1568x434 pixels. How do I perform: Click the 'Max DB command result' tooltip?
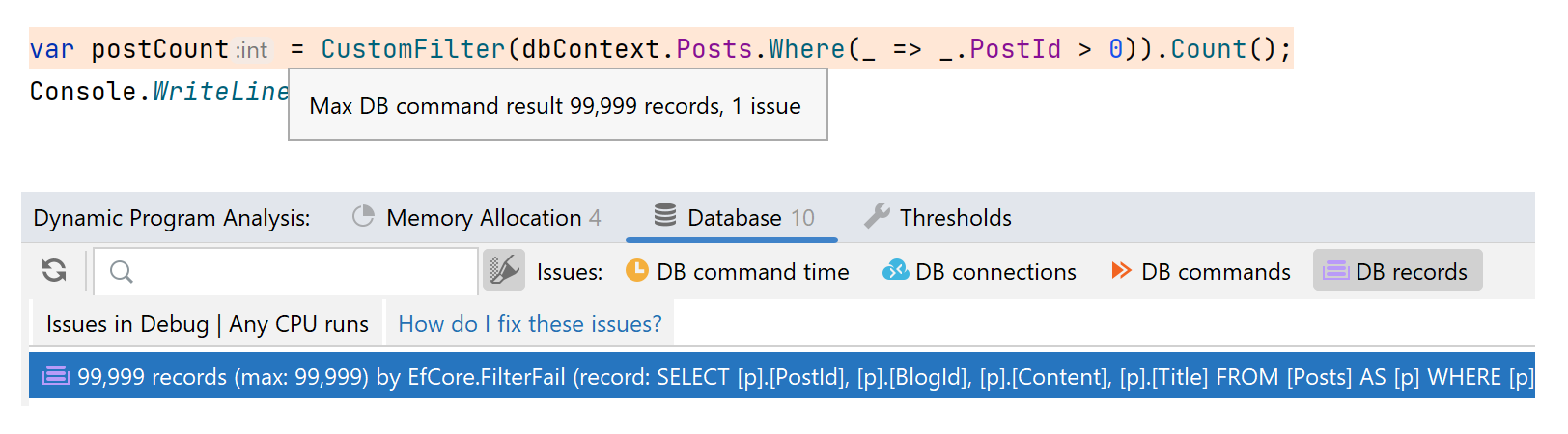click(556, 106)
